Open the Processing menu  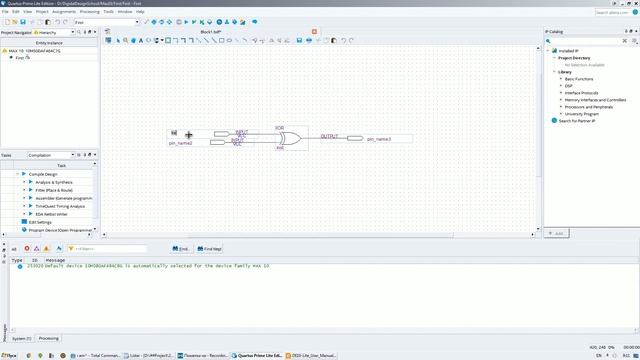tap(89, 12)
